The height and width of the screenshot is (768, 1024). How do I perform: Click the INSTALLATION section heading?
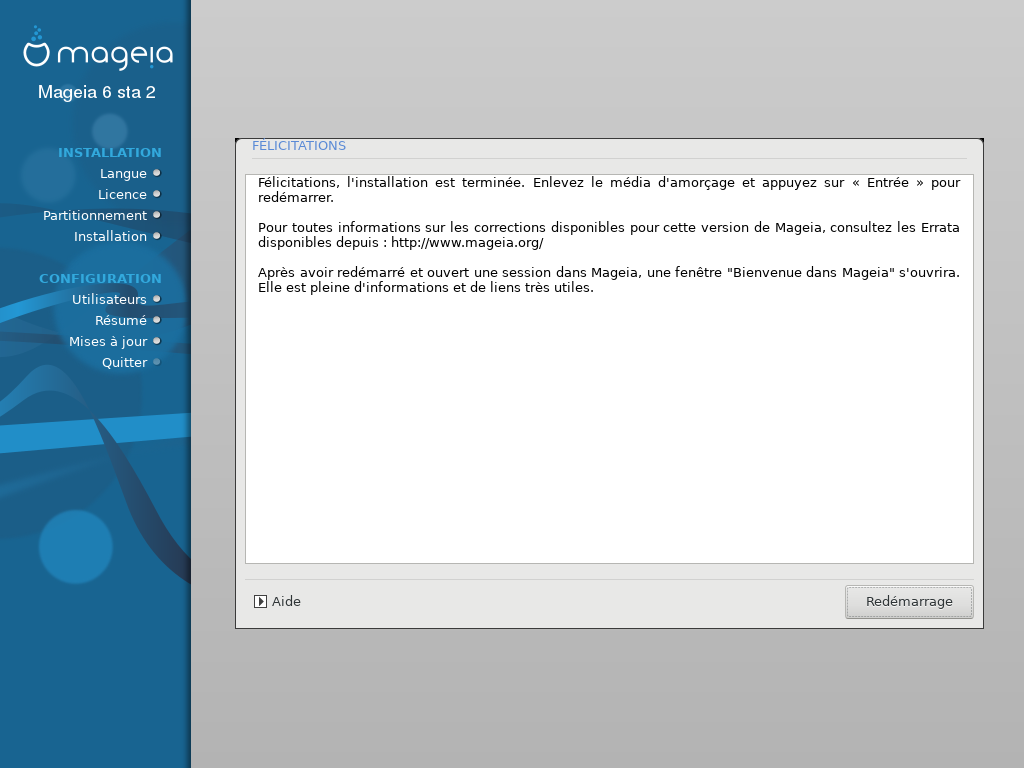(110, 153)
